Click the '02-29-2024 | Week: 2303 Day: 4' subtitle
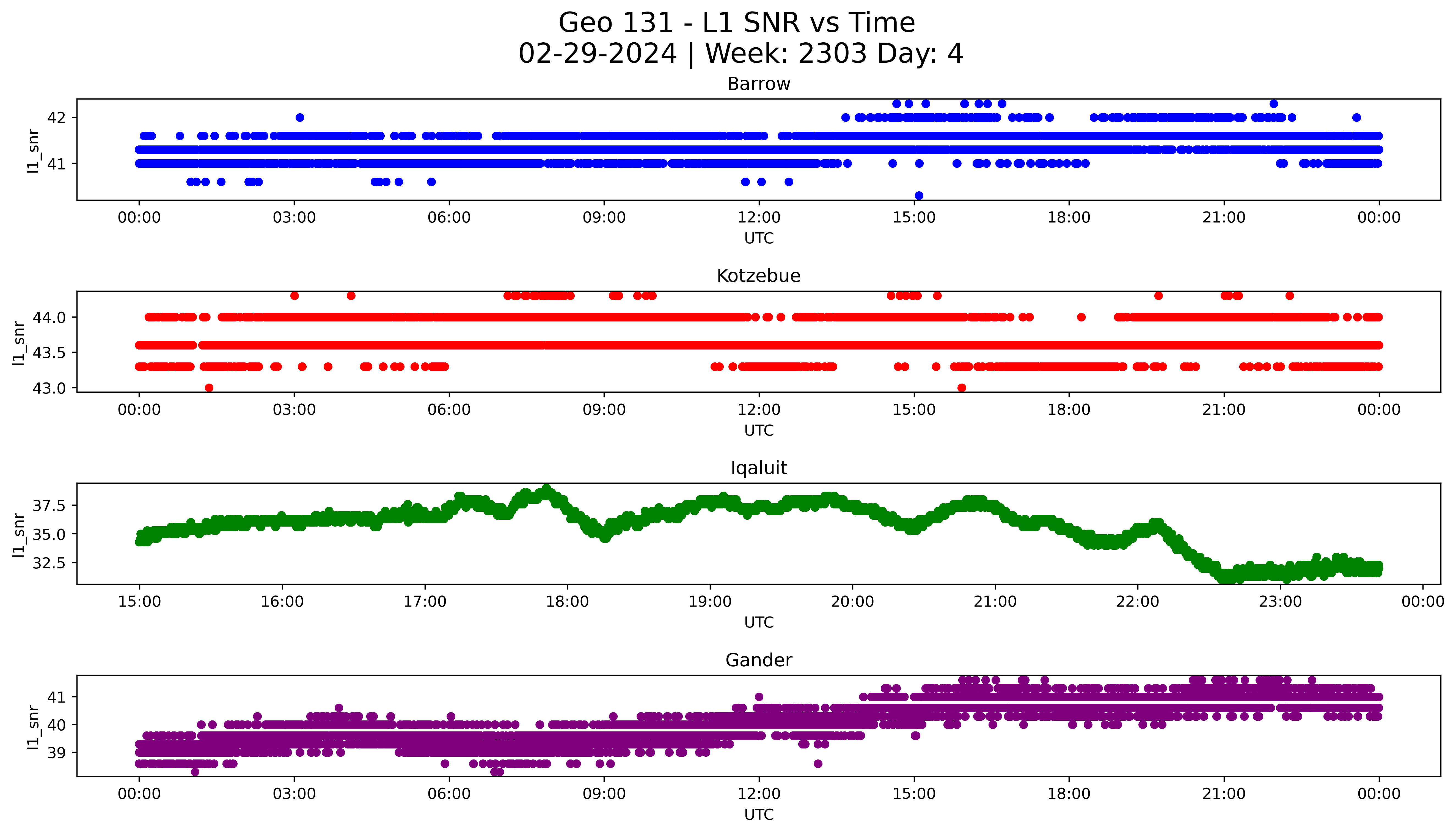Image resolution: width=1456 pixels, height=834 pixels. pyautogui.click(x=741, y=54)
